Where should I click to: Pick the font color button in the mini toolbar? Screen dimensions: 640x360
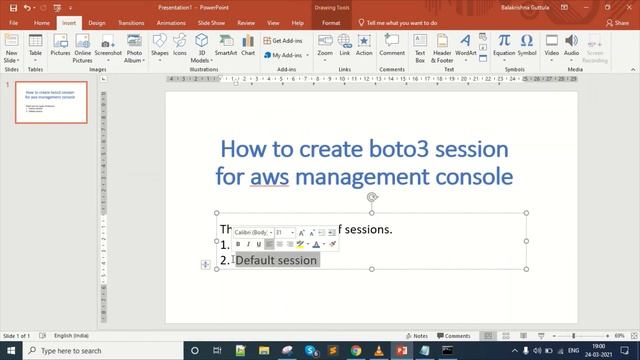coord(316,244)
